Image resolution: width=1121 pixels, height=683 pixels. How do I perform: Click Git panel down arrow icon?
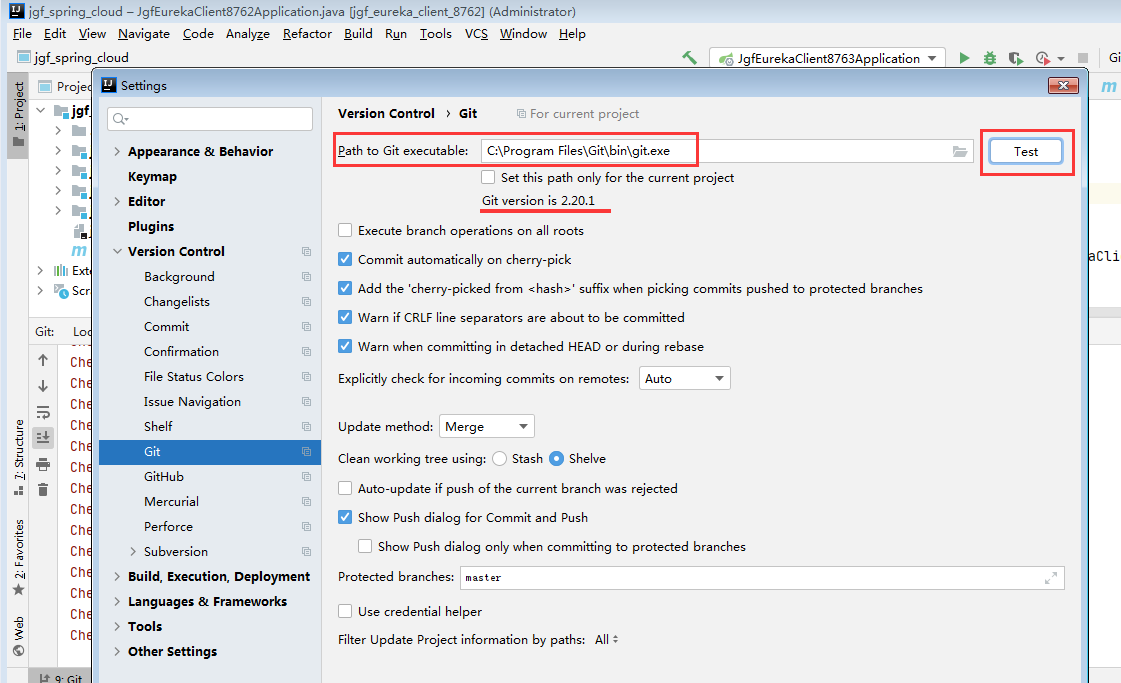(x=43, y=386)
